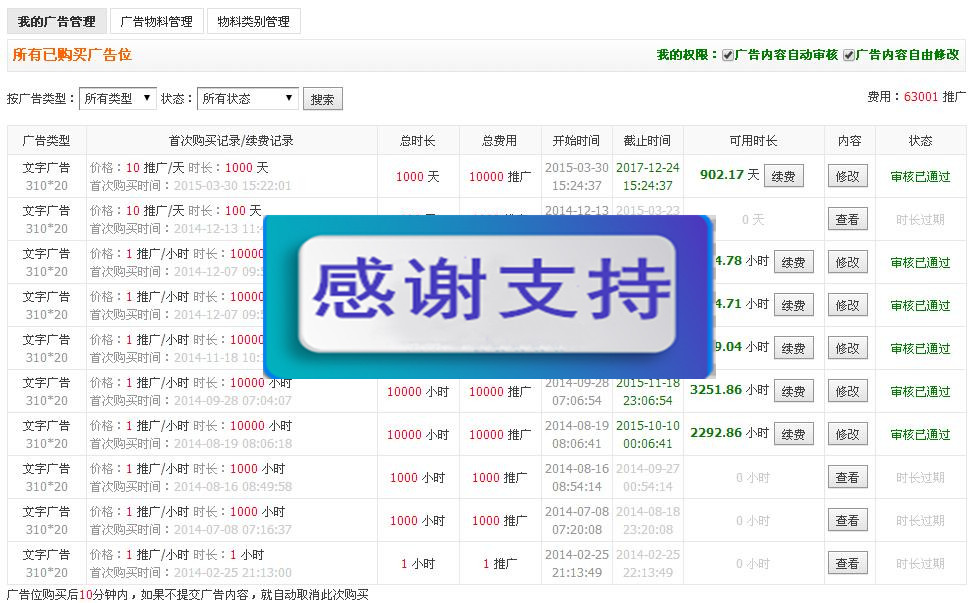976x603 pixels.
Task: Click 修改 on the 2014-08-19 ad row
Action: (x=847, y=433)
